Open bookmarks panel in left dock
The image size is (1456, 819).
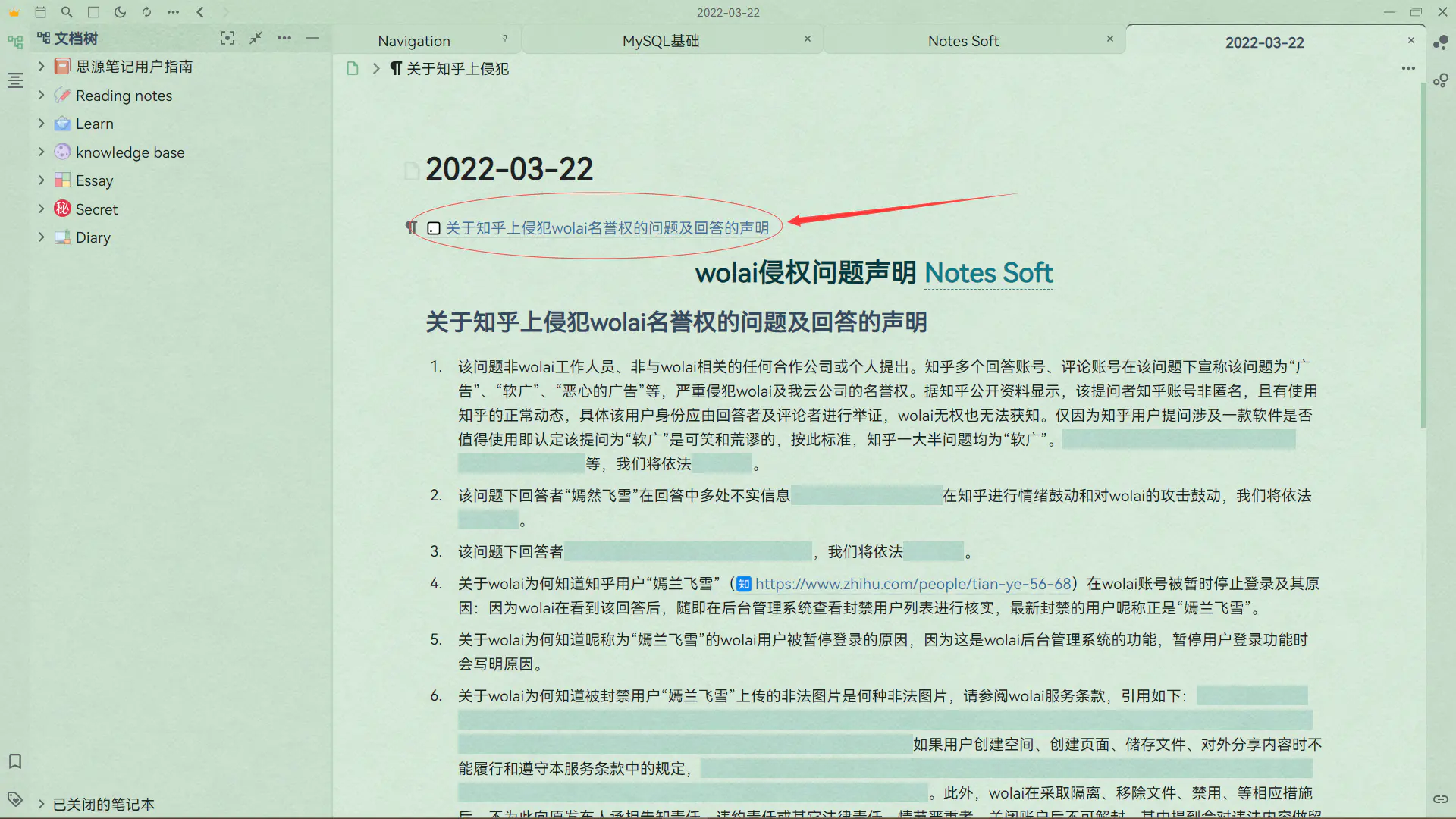pos(15,761)
